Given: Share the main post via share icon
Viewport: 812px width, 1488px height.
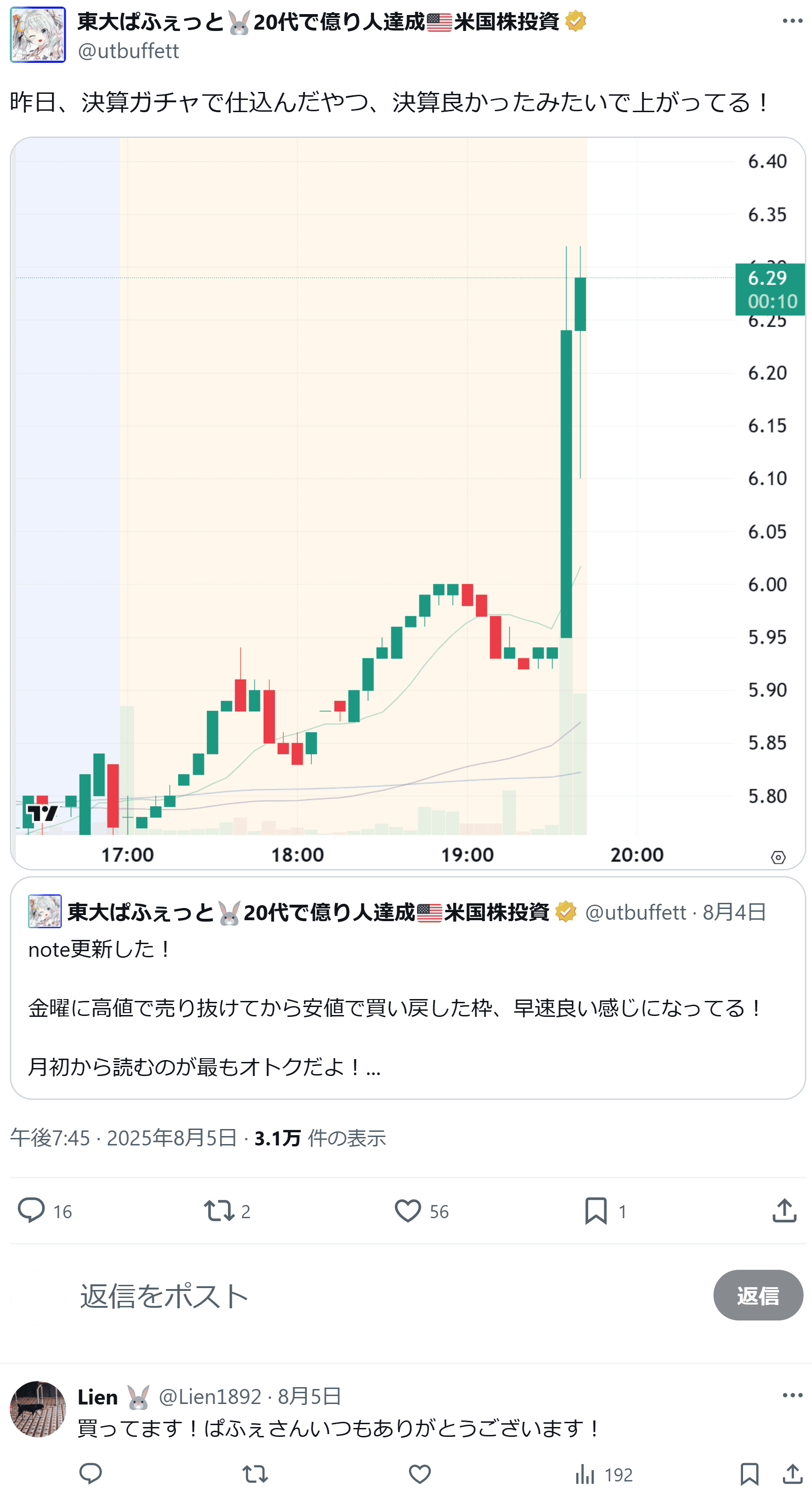Looking at the screenshot, I should click(784, 1210).
